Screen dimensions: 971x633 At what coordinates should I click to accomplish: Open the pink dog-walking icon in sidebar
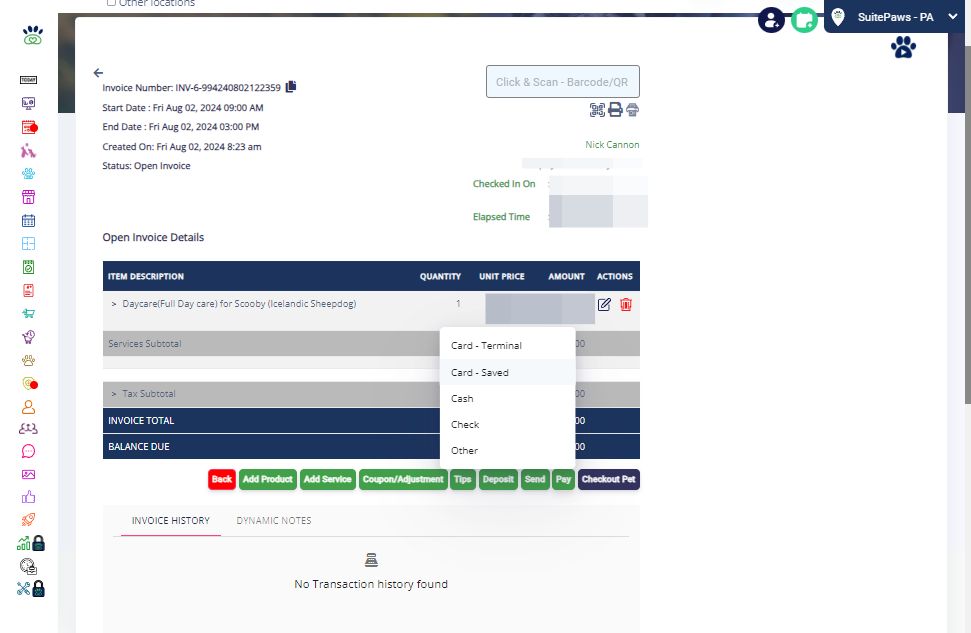[x=28, y=151]
